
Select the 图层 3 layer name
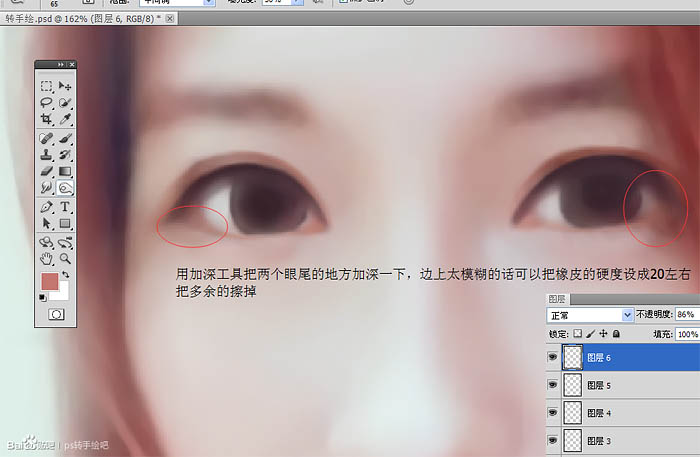599,441
